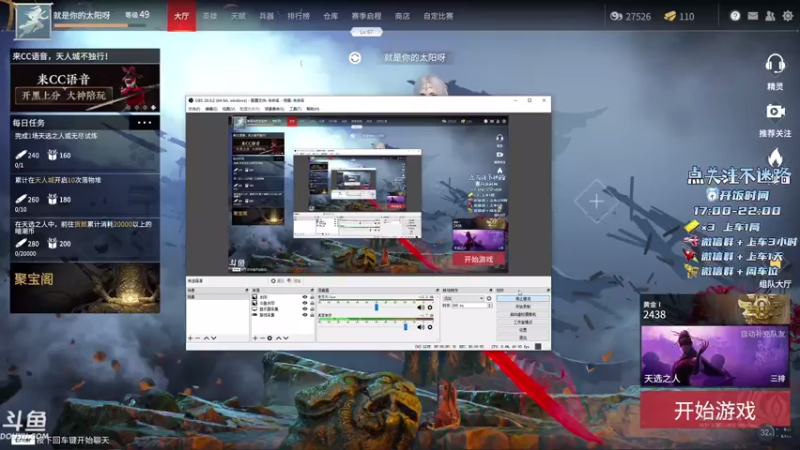The width and height of the screenshot is (800, 450).
Task: Open the game settings gear icon
Action: pos(788,16)
